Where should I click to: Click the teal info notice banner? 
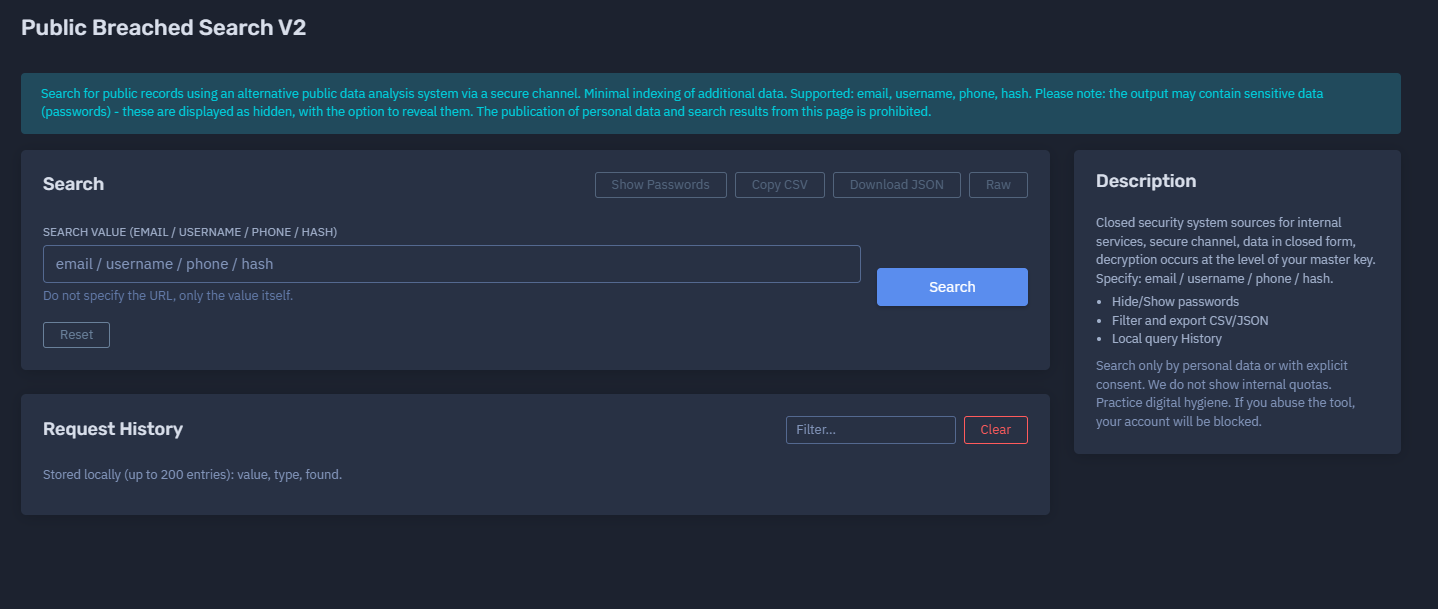710,103
